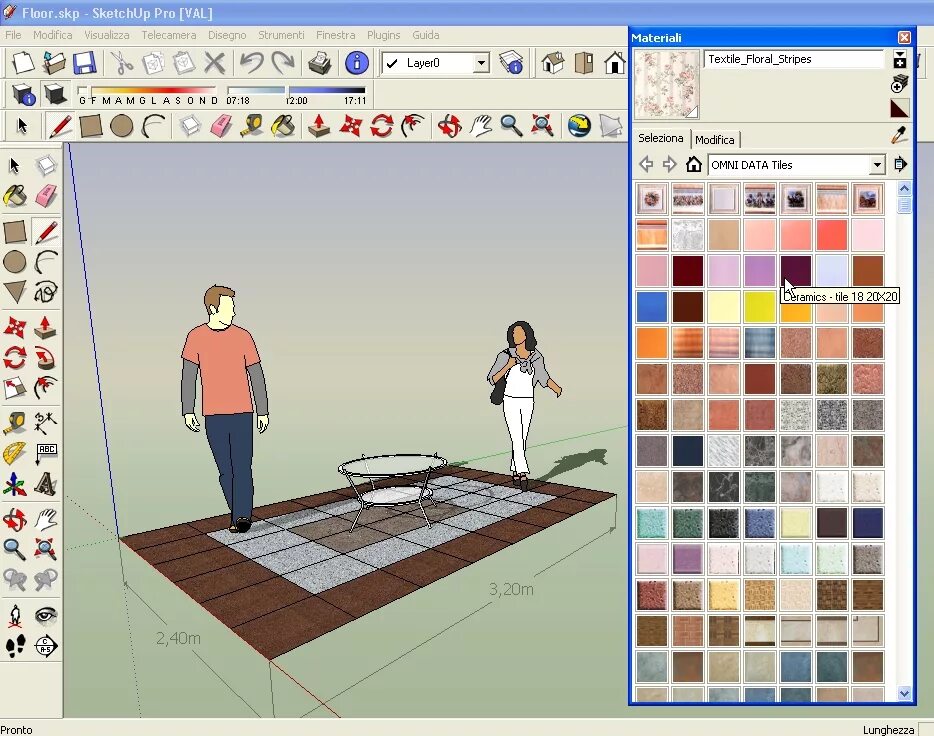This screenshot has width=934, height=736.
Task: Click the Open file icon
Action: pyautogui.click(x=53, y=63)
